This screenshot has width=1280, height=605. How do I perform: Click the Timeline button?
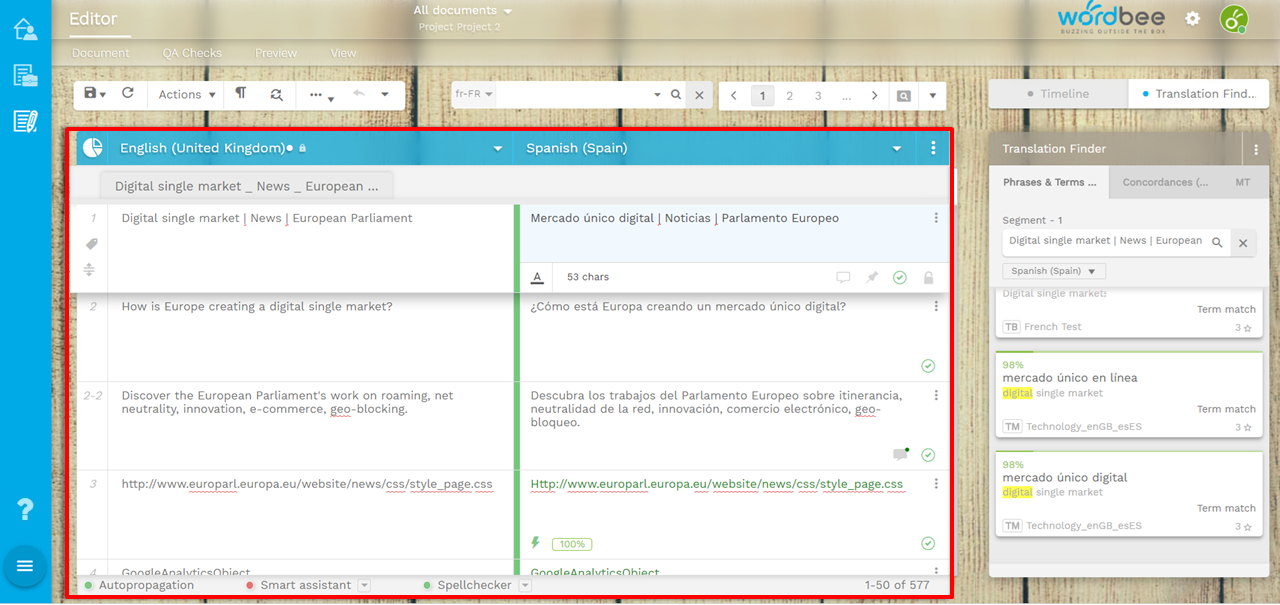click(x=1057, y=93)
